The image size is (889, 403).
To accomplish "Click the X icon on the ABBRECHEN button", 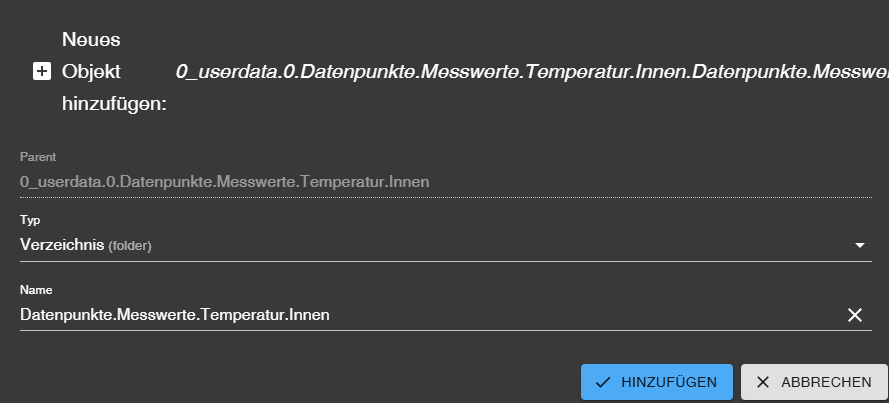I will 763,382.
